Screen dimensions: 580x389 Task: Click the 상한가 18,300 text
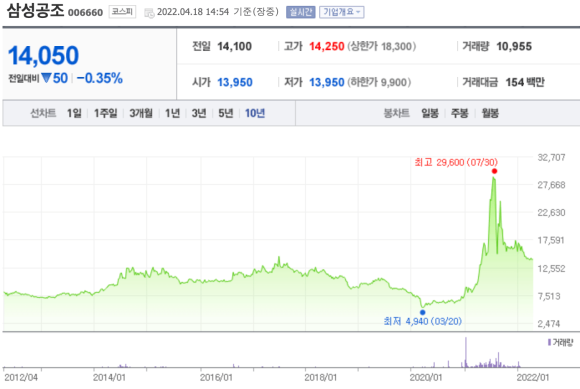coord(381,47)
